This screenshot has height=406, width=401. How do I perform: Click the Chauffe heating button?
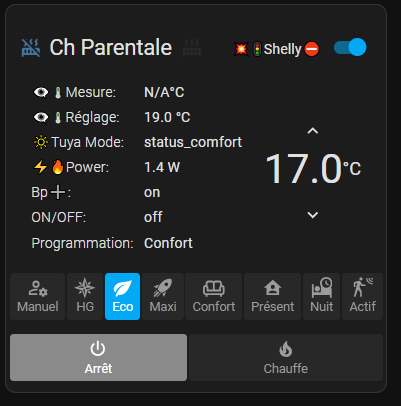(286, 357)
